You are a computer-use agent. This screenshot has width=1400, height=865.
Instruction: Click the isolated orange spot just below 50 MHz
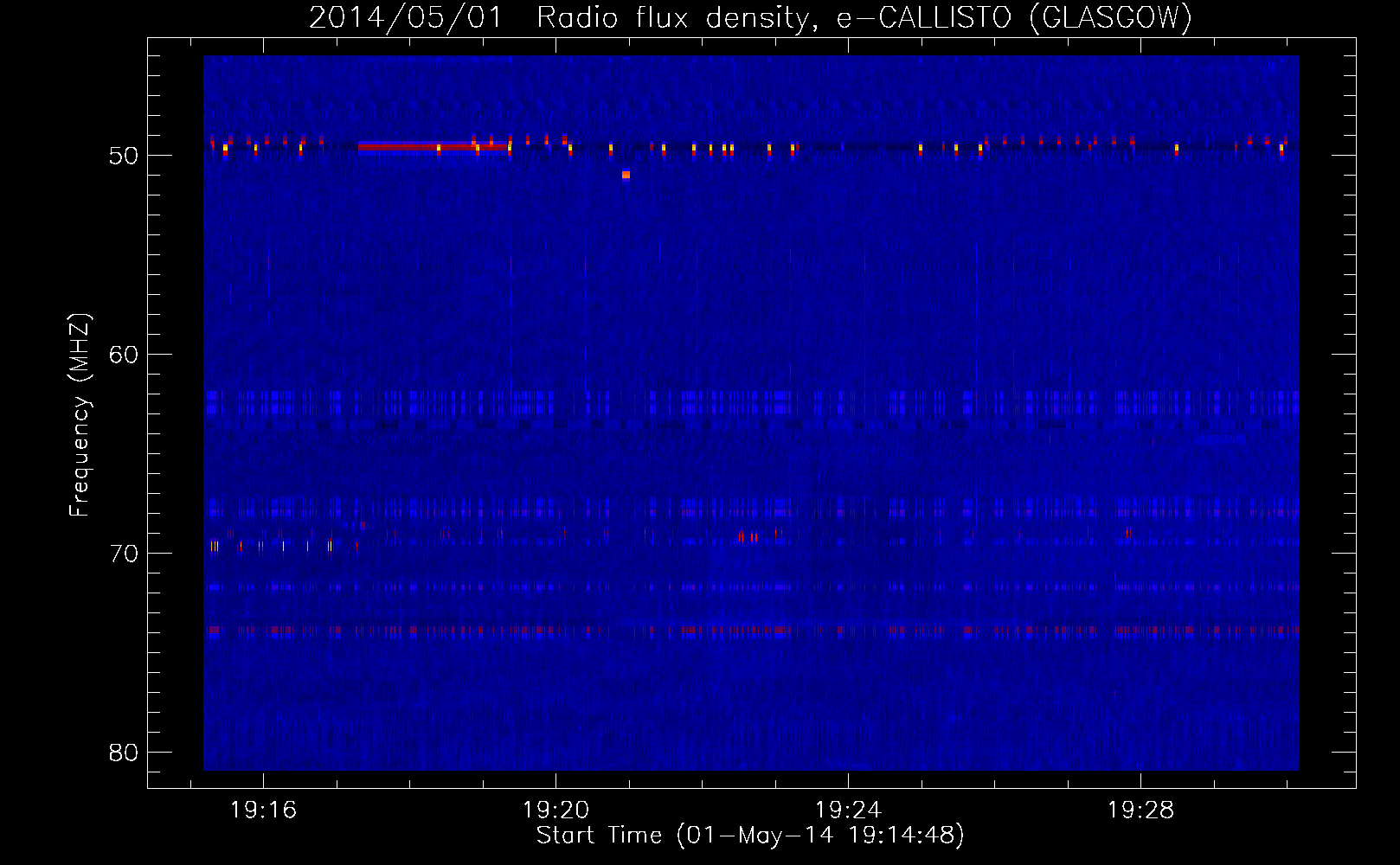[626, 175]
